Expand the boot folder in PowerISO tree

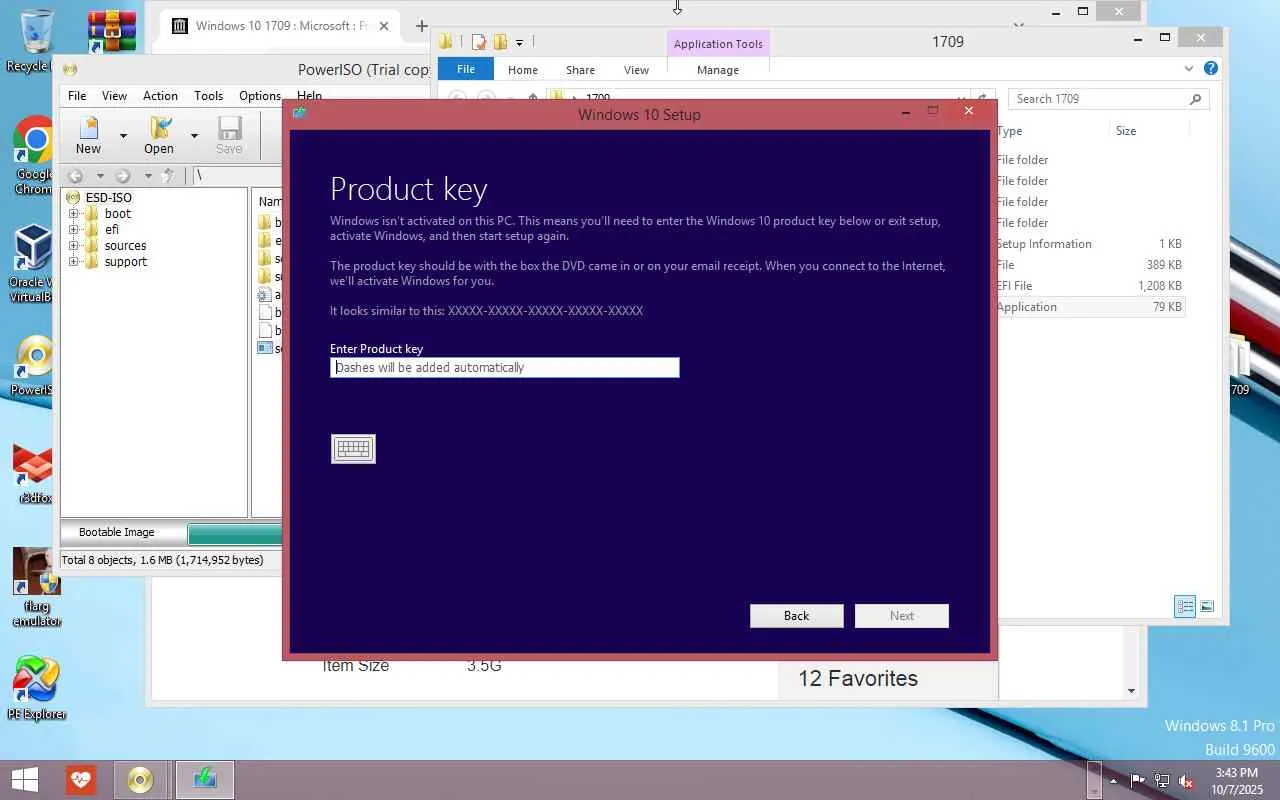pos(73,214)
